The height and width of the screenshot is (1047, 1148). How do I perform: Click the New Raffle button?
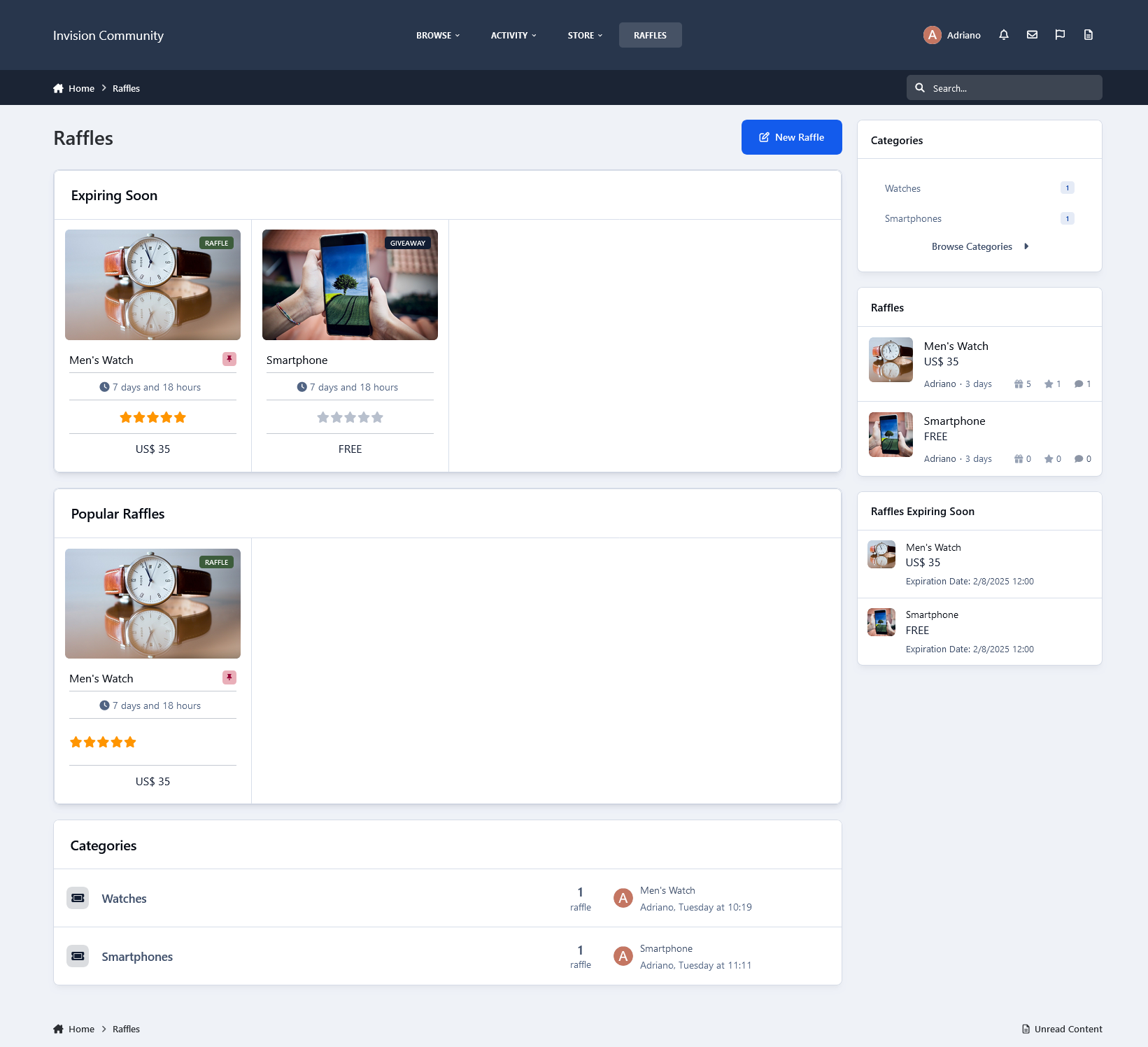(x=792, y=137)
